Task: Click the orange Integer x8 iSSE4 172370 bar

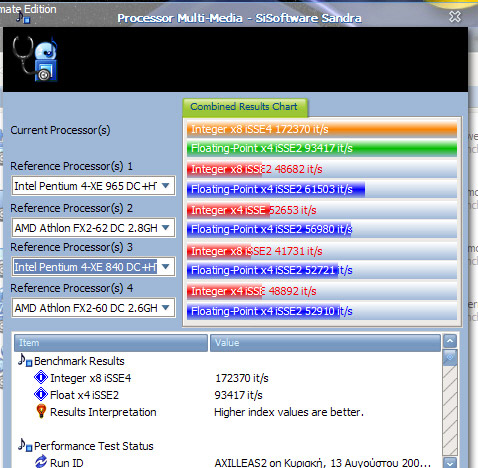Action: click(x=322, y=129)
